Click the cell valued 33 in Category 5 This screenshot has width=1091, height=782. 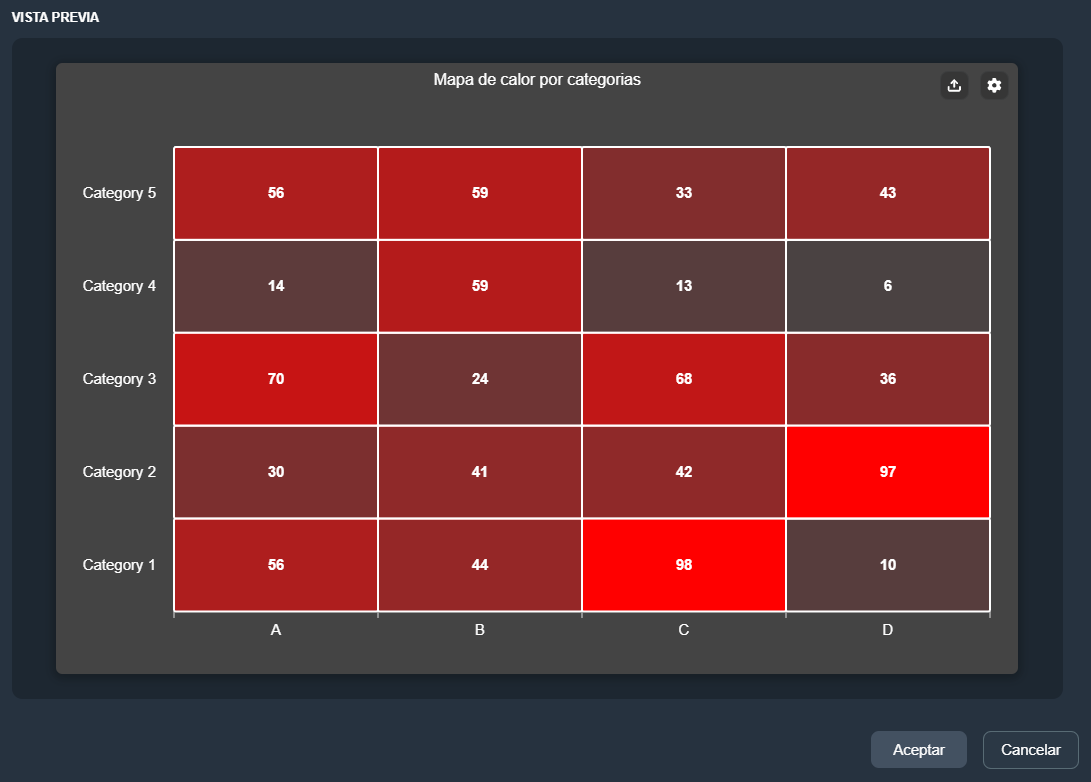(x=683, y=193)
